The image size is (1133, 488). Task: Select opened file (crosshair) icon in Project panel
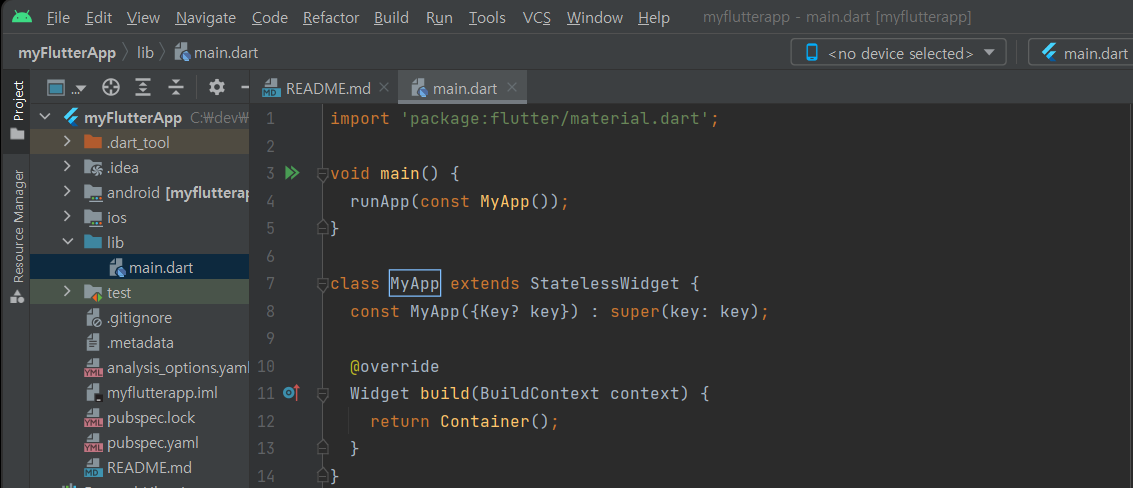point(111,88)
